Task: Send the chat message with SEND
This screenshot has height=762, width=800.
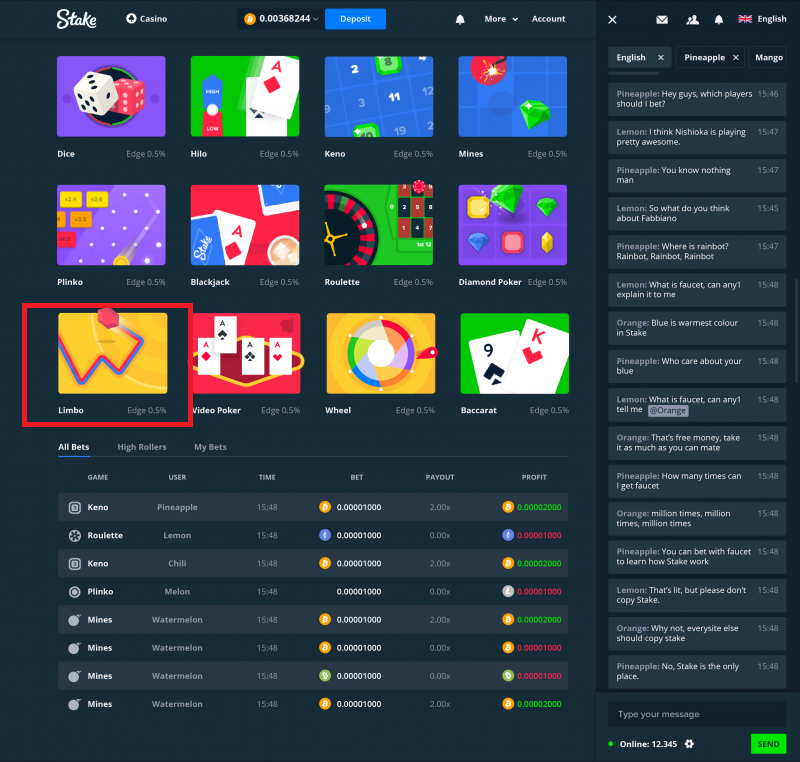Action: (768, 744)
